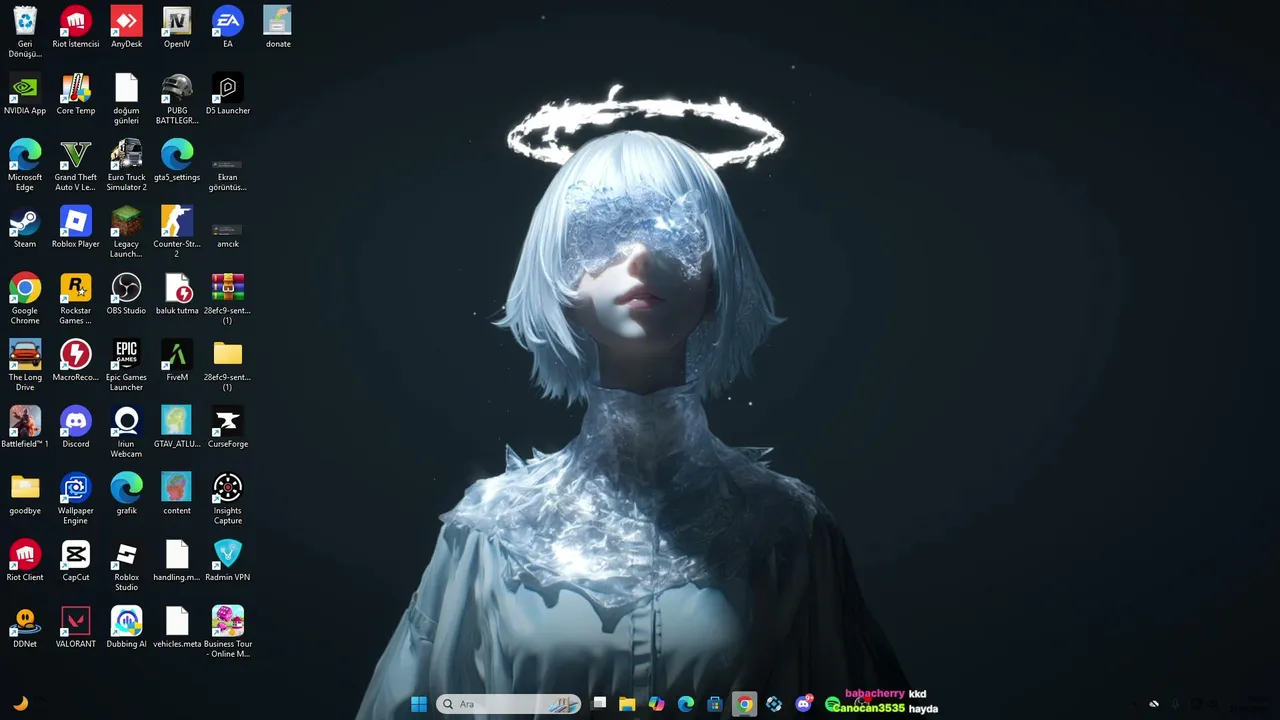
Task: Select the D5 Launcher desktop icon
Action: pyautogui.click(x=228, y=88)
